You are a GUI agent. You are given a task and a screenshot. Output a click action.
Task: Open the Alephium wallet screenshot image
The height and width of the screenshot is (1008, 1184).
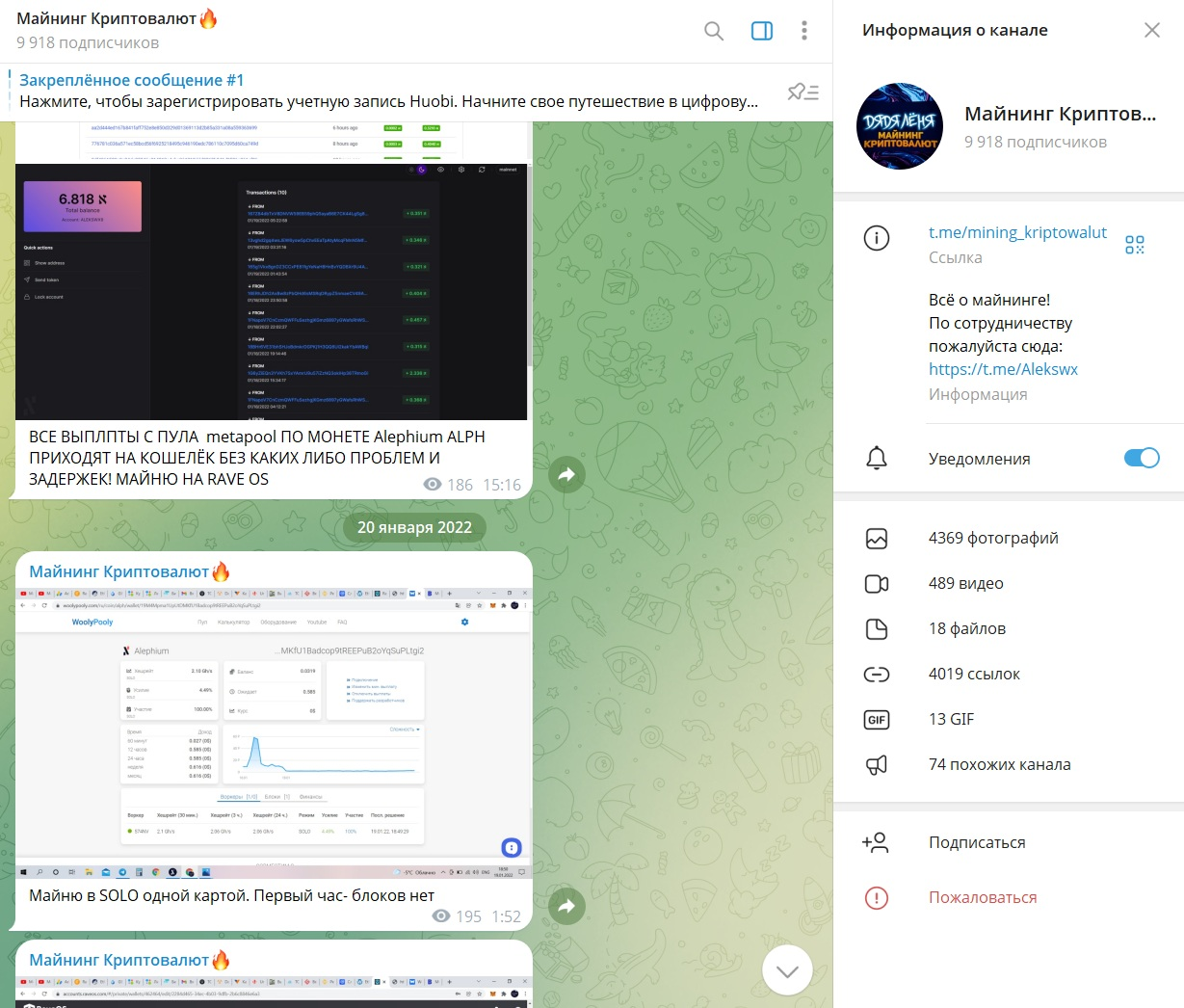pos(272,292)
